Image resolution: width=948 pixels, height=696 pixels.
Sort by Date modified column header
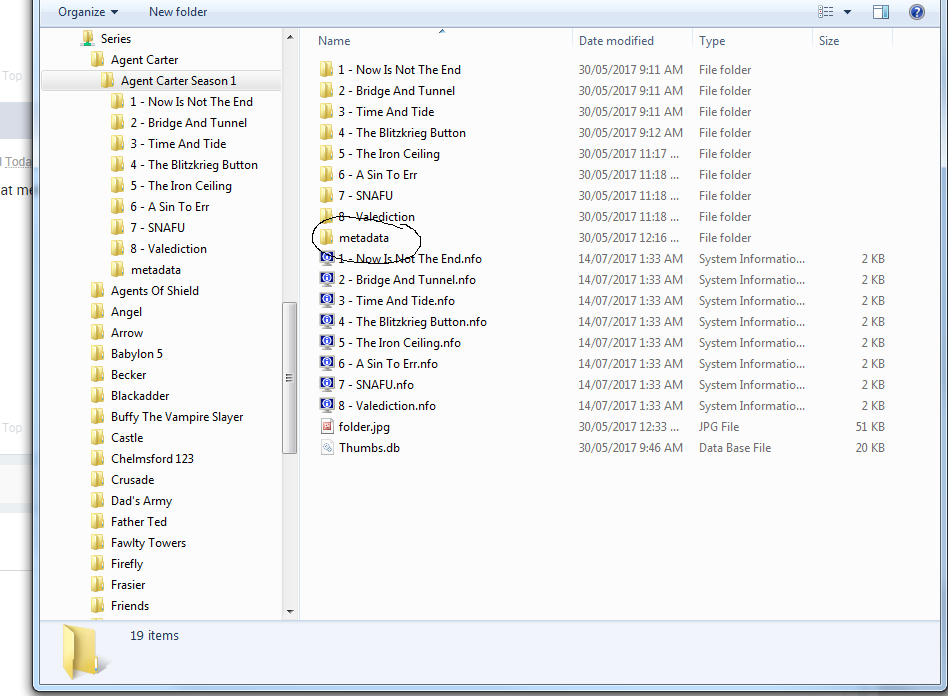point(616,41)
